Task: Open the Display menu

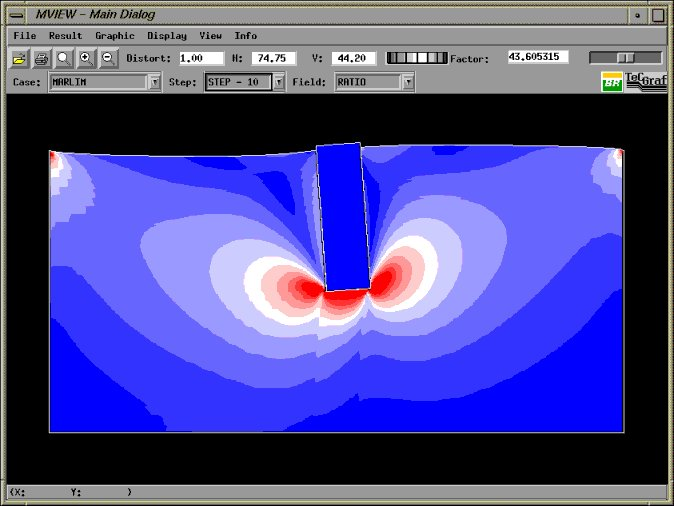Action: (x=166, y=36)
